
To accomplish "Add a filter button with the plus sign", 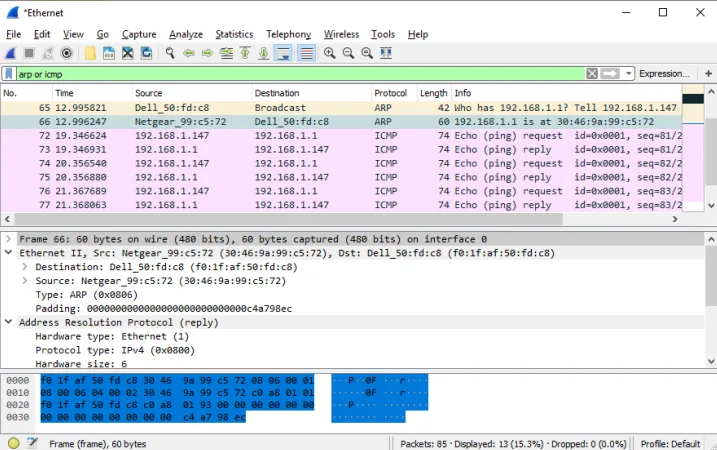I will (x=708, y=74).
